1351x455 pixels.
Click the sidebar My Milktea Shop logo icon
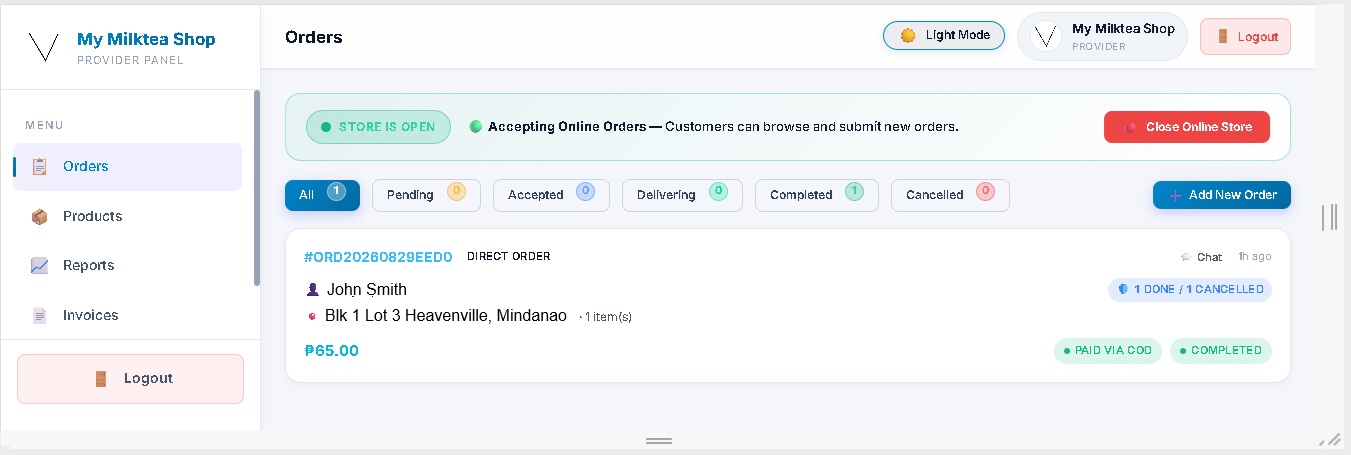(43, 46)
